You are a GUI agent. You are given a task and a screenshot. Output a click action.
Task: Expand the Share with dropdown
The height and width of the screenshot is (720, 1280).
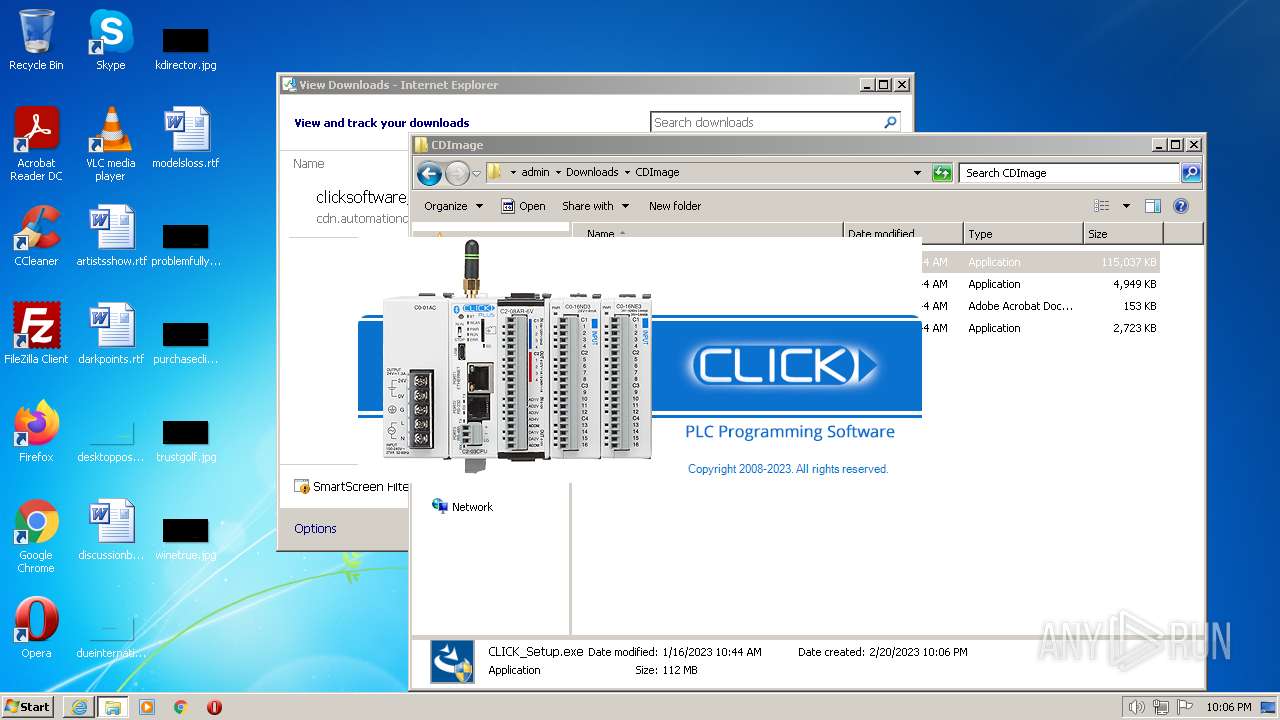pyautogui.click(x=595, y=206)
